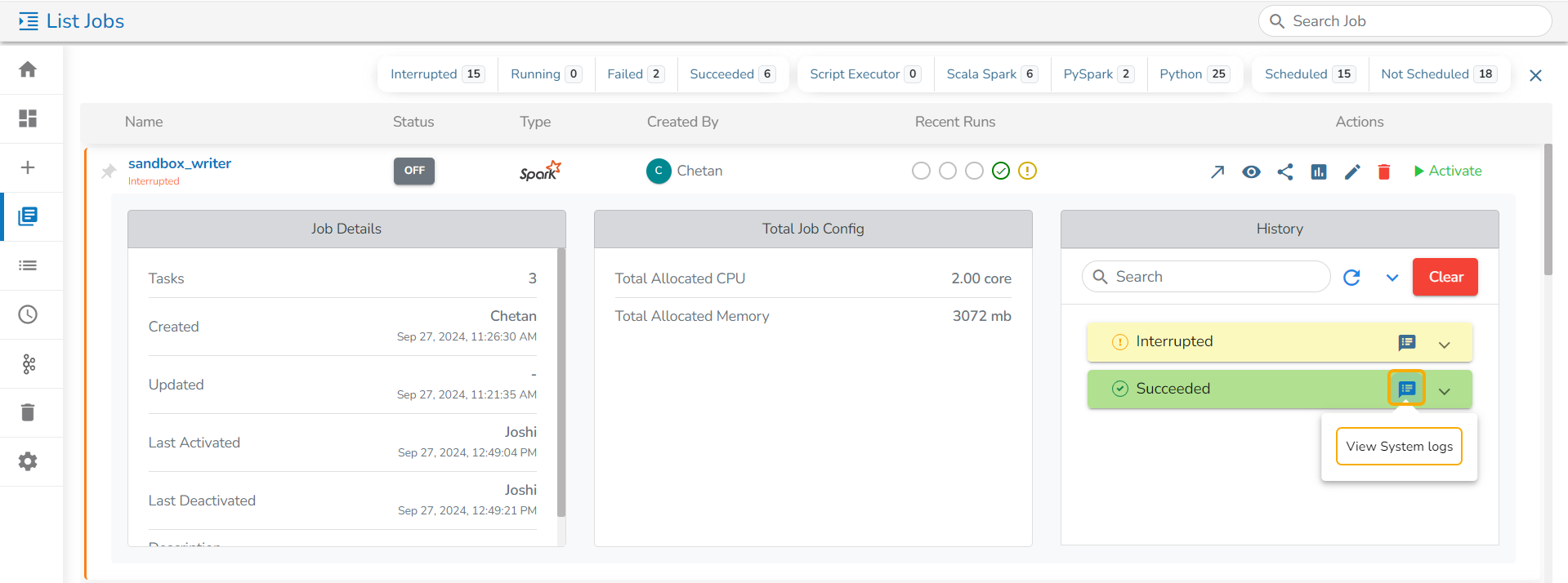The width and height of the screenshot is (1568, 583).
Task: Click the Search Job input field
Action: (1405, 21)
